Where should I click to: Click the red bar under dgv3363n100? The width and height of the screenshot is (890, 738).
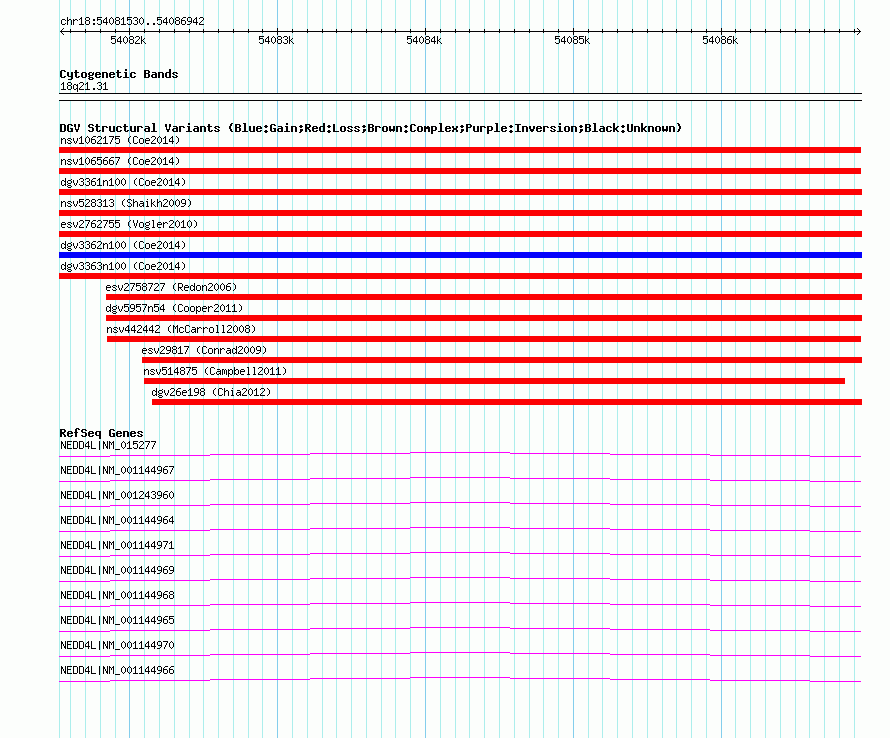pos(460,276)
